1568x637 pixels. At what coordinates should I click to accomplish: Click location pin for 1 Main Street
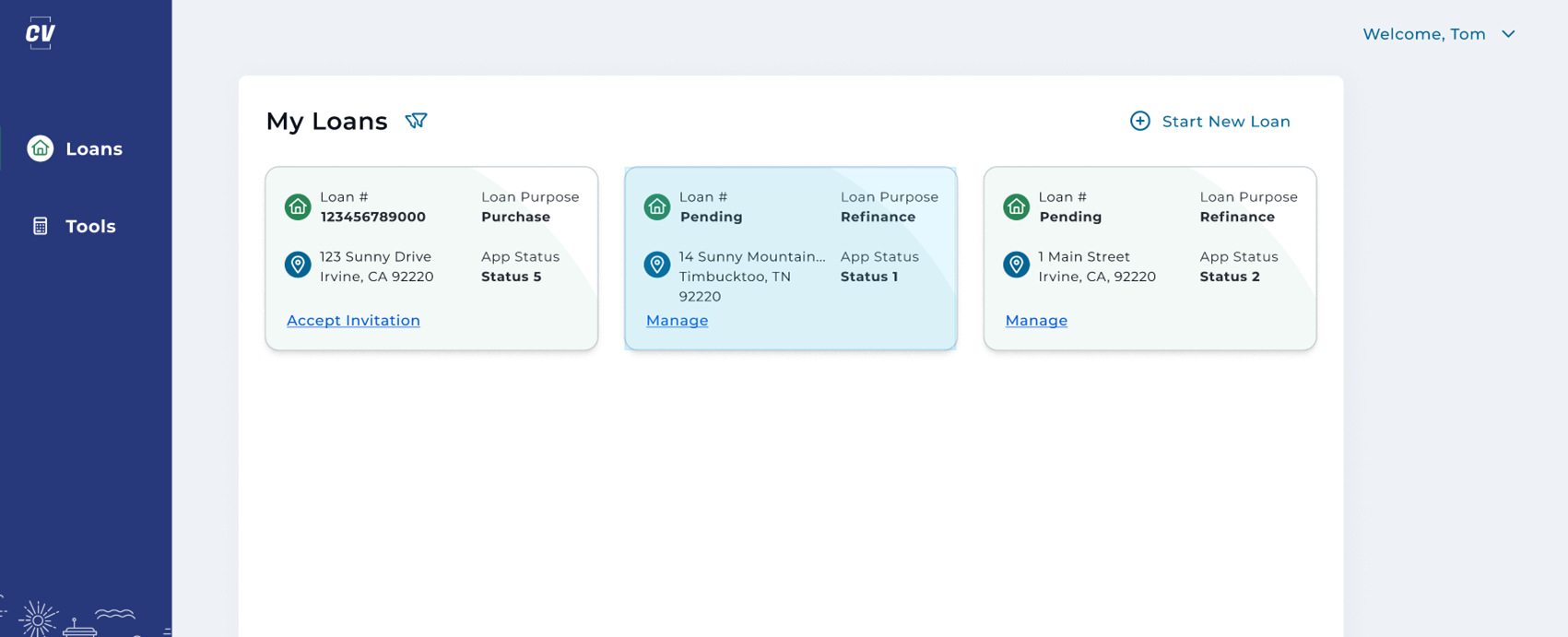tap(1016, 265)
